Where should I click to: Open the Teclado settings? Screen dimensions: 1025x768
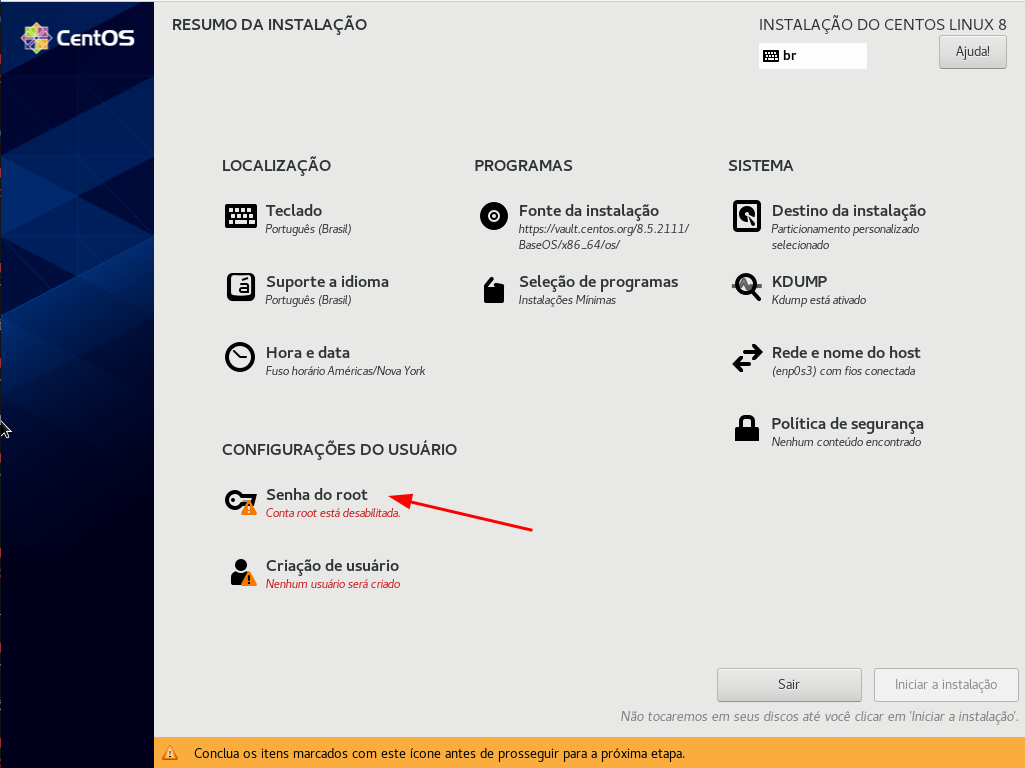pos(294,210)
